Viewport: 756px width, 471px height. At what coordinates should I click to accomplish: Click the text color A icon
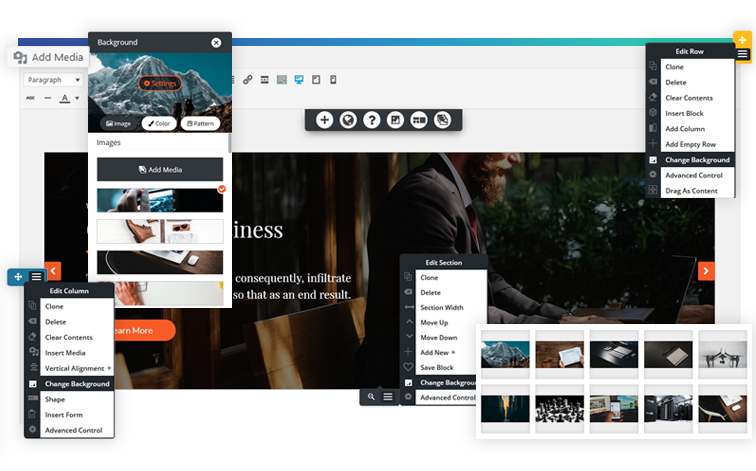65,98
